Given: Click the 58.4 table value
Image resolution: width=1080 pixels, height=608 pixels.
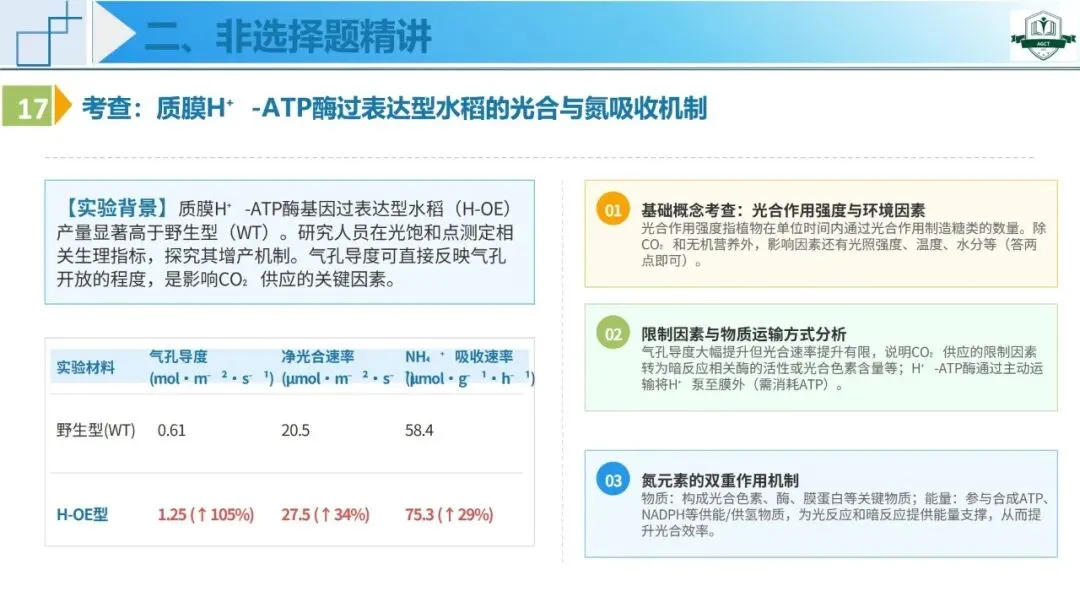Looking at the screenshot, I should click(x=419, y=430).
